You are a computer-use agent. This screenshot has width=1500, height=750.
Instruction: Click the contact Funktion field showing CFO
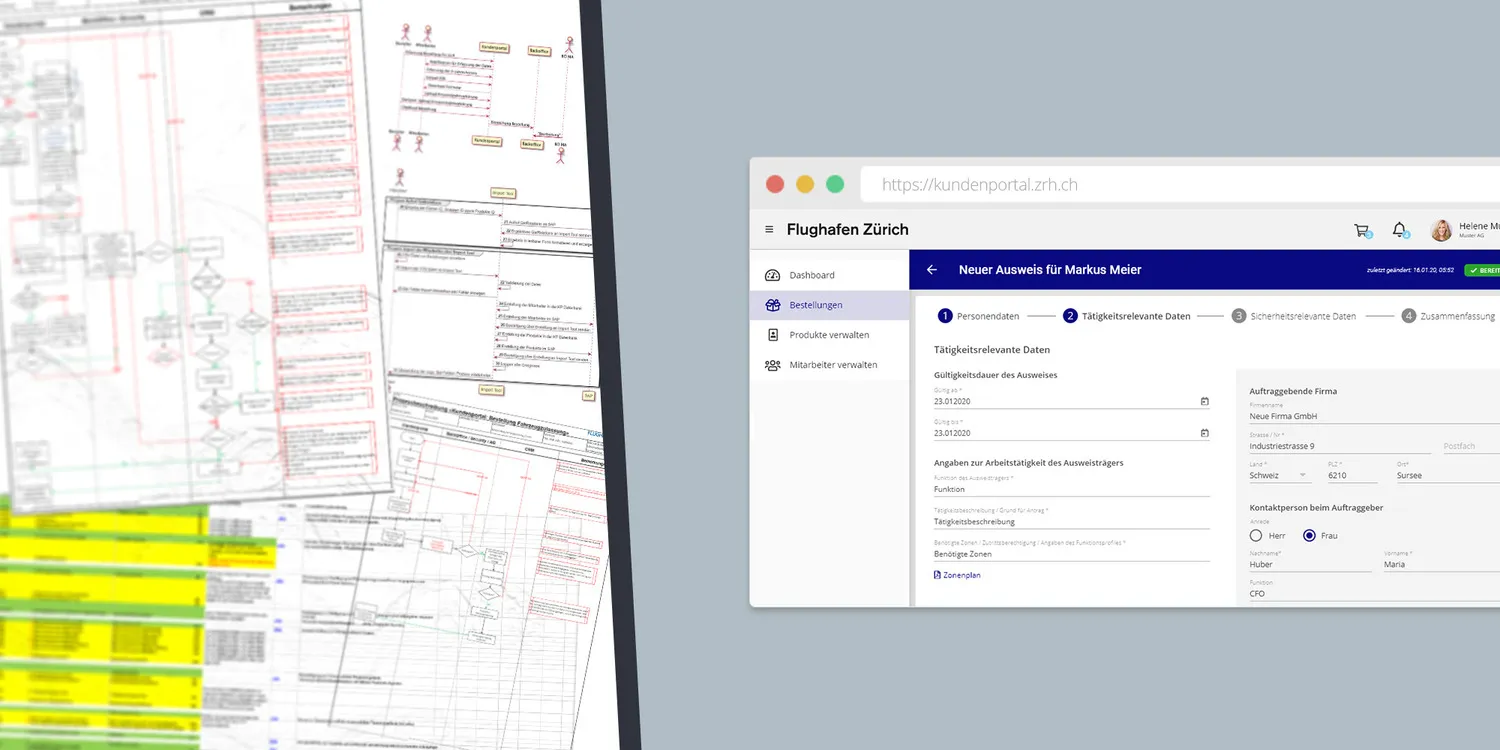click(1374, 590)
